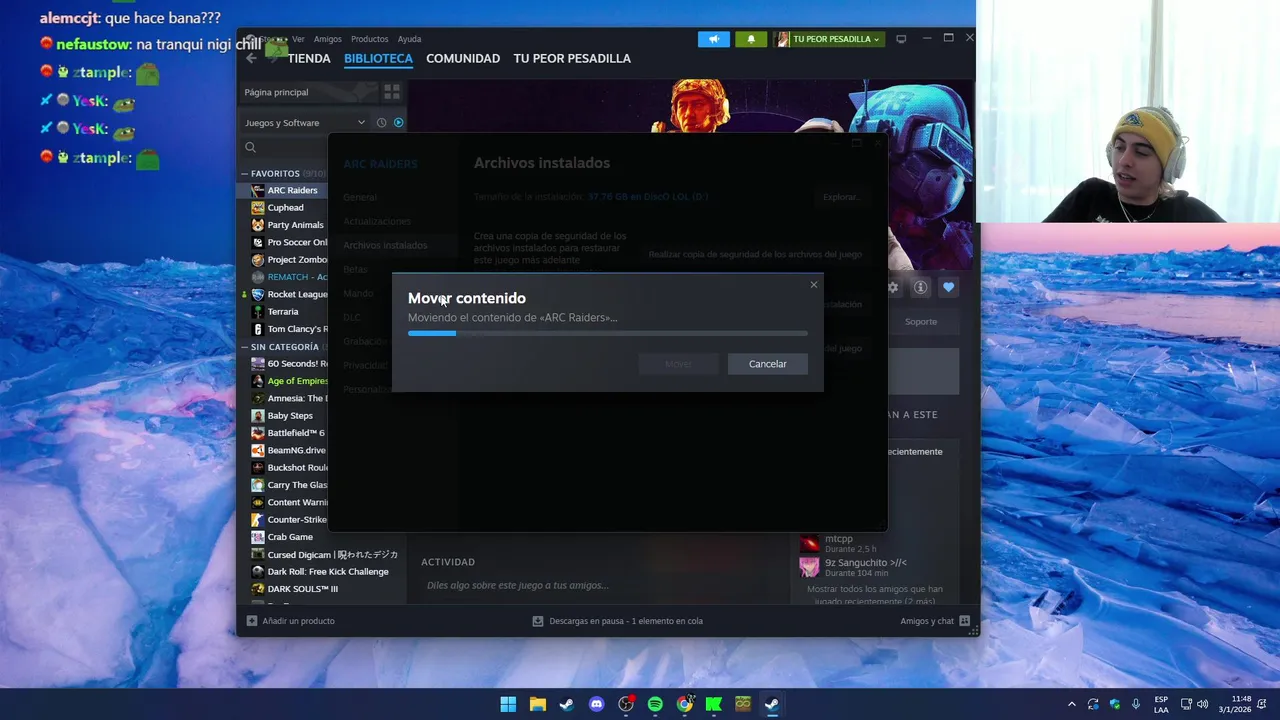Click 9z Sanguchito friend avatar
The height and width of the screenshot is (720, 1280).
click(x=809, y=567)
